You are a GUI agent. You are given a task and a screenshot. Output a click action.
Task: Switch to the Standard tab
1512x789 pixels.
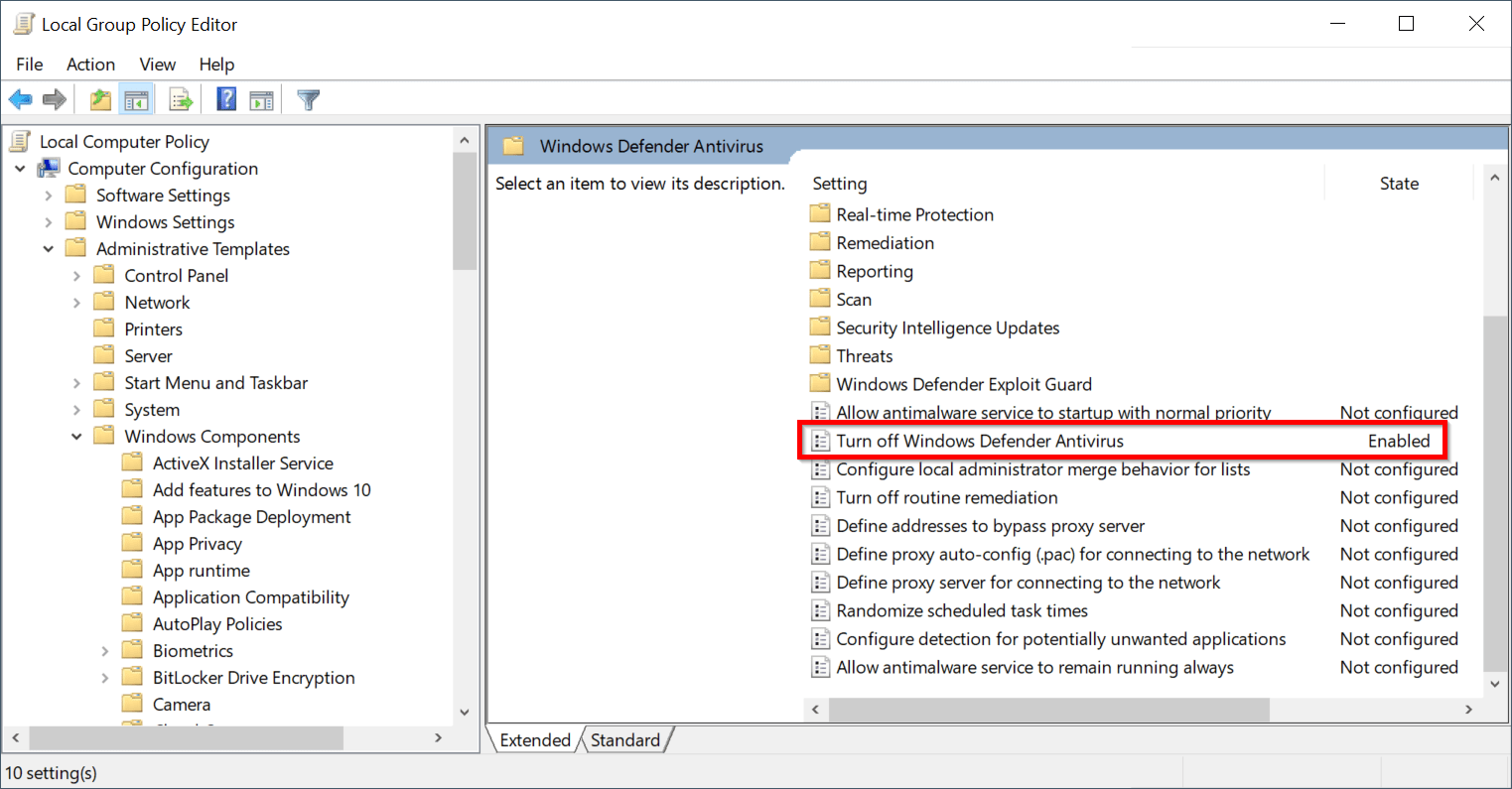point(625,739)
